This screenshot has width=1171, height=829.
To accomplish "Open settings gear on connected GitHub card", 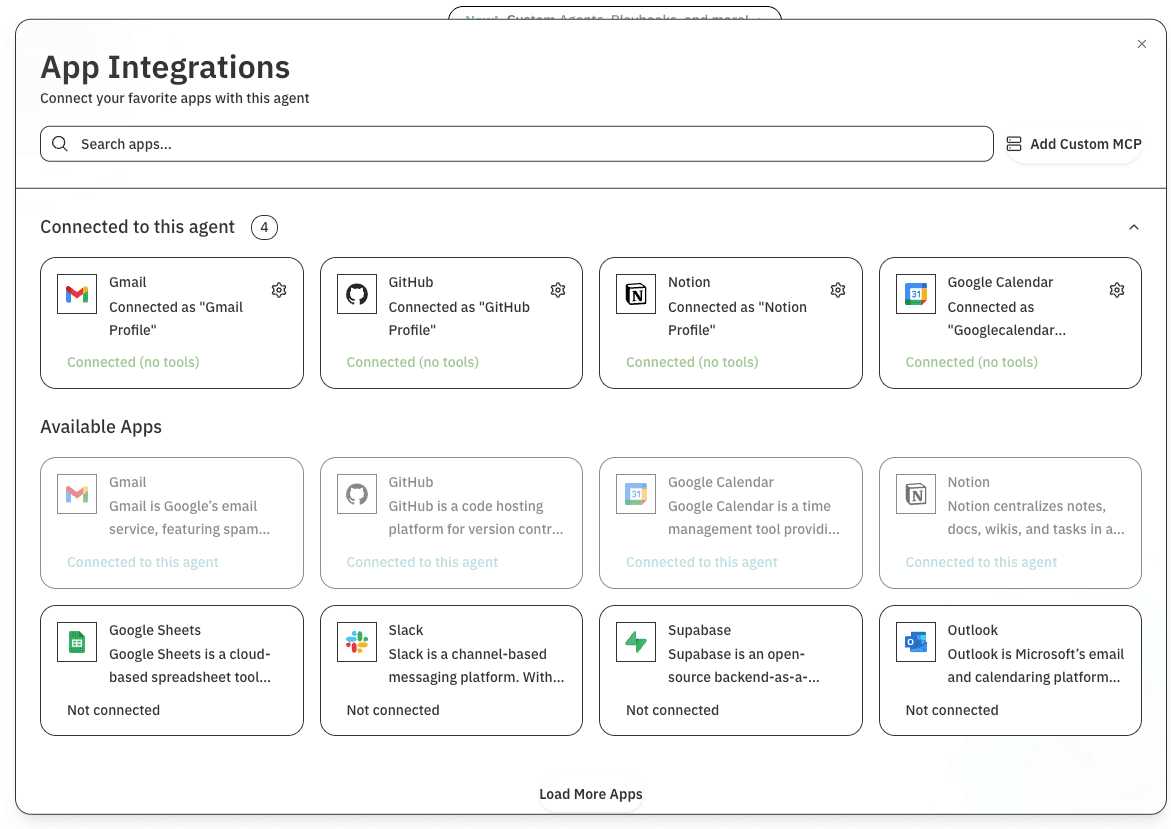I will [x=558, y=290].
